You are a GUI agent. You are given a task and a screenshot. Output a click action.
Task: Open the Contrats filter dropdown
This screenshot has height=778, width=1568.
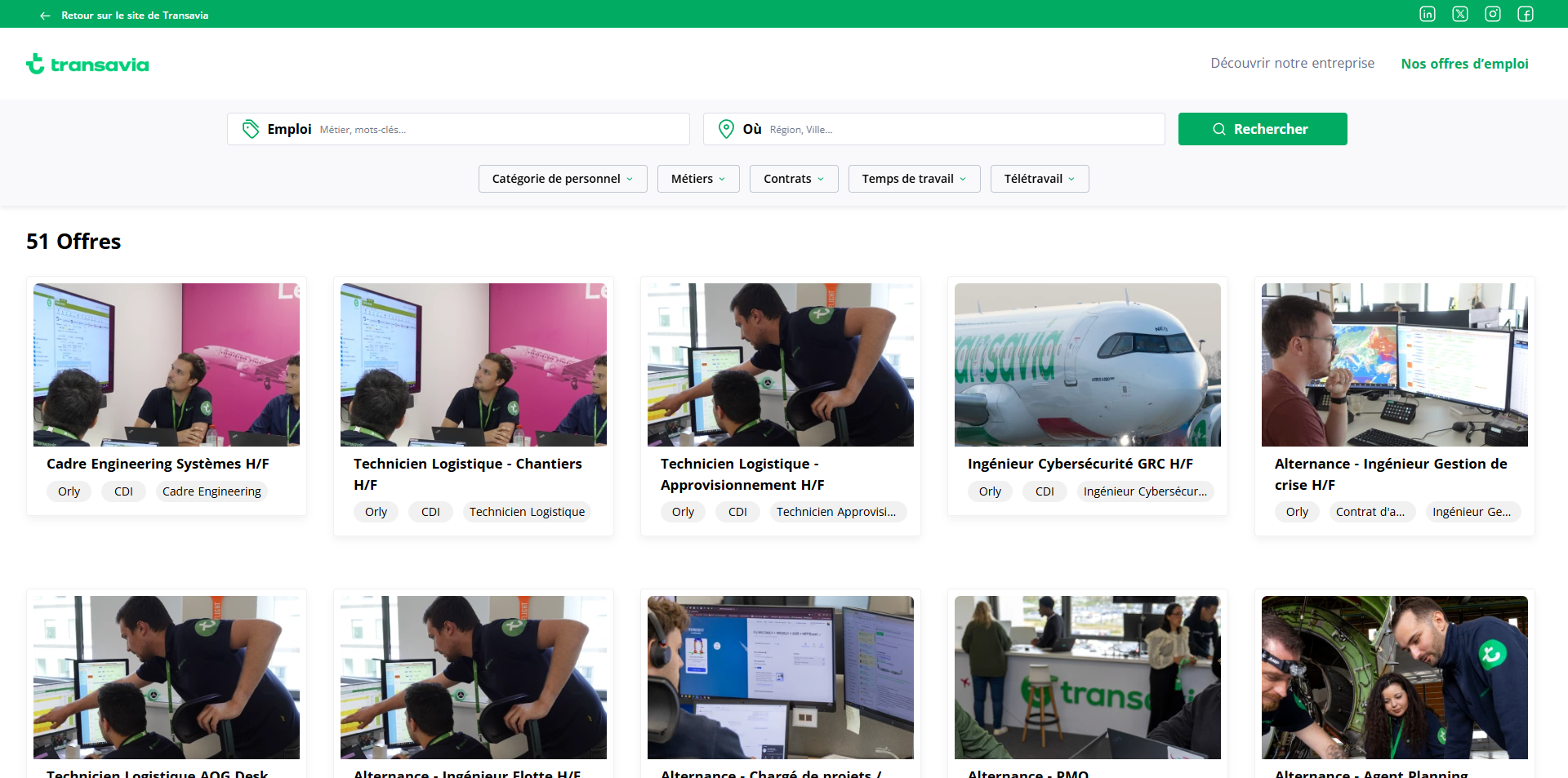pyautogui.click(x=794, y=179)
